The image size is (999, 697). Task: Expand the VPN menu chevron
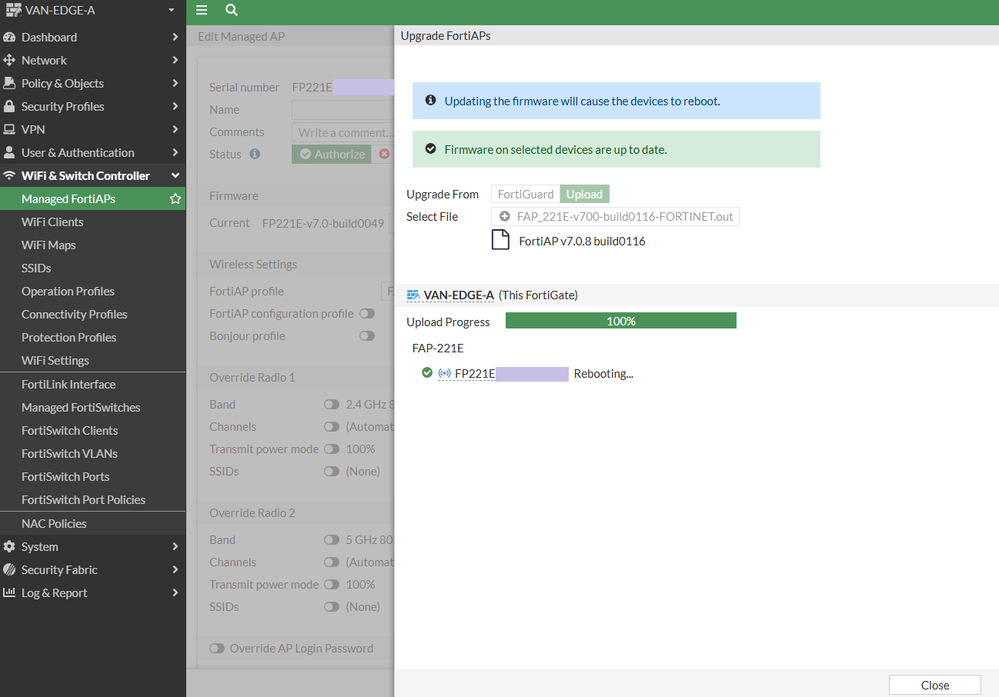[175, 129]
